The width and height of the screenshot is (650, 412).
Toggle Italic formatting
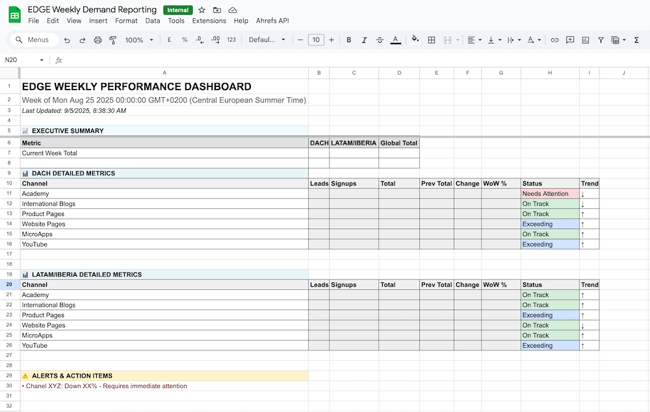[x=364, y=40]
